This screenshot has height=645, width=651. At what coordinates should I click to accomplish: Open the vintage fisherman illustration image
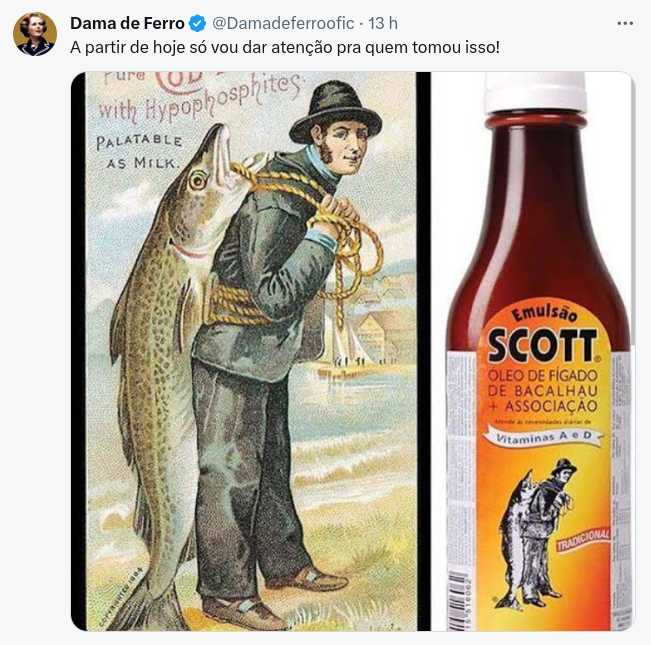click(x=251, y=351)
